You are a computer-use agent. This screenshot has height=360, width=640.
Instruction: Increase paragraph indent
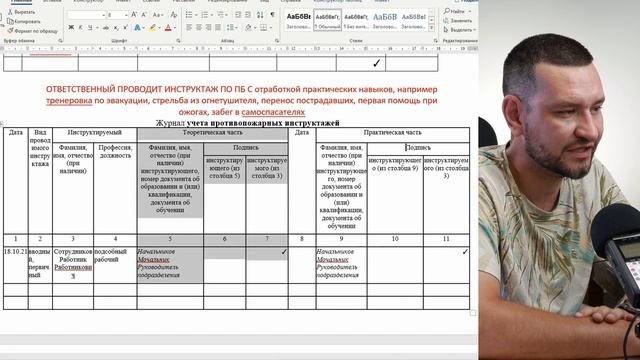coord(248,15)
